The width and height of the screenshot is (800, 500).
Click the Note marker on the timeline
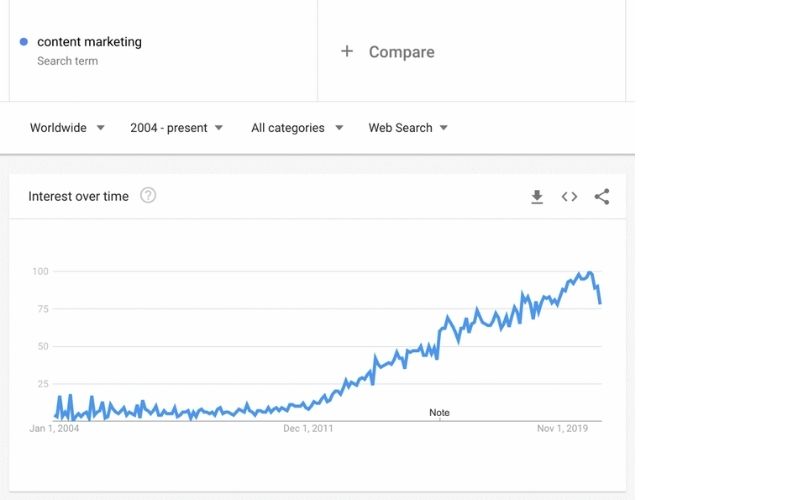point(439,413)
